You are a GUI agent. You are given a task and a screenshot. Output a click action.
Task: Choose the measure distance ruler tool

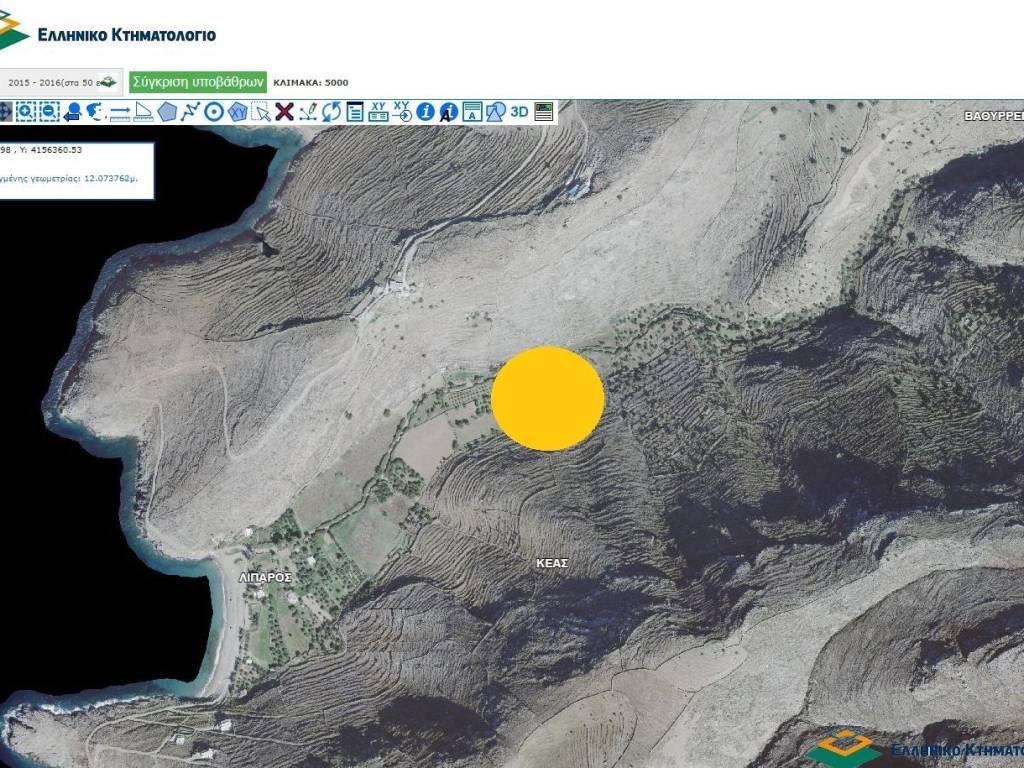tap(120, 112)
